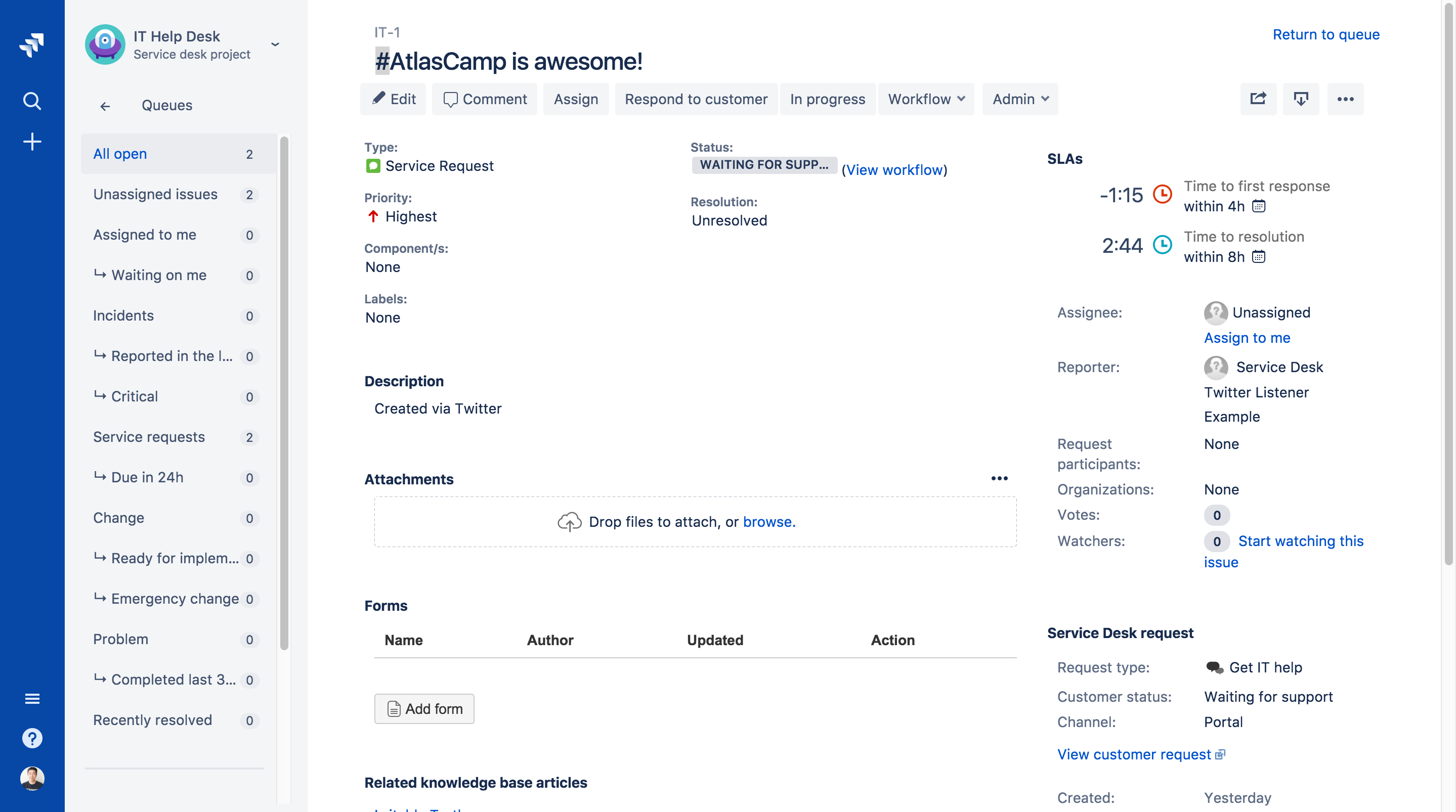Assign the issue to yourself

(x=1247, y=337)
